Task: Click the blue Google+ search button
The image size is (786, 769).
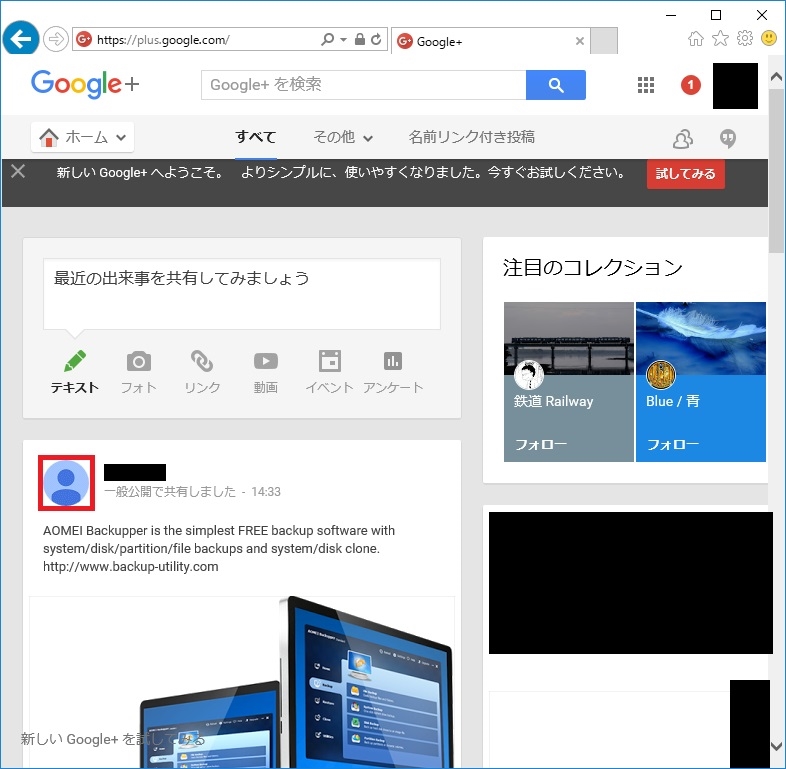Action: [555, 85]
